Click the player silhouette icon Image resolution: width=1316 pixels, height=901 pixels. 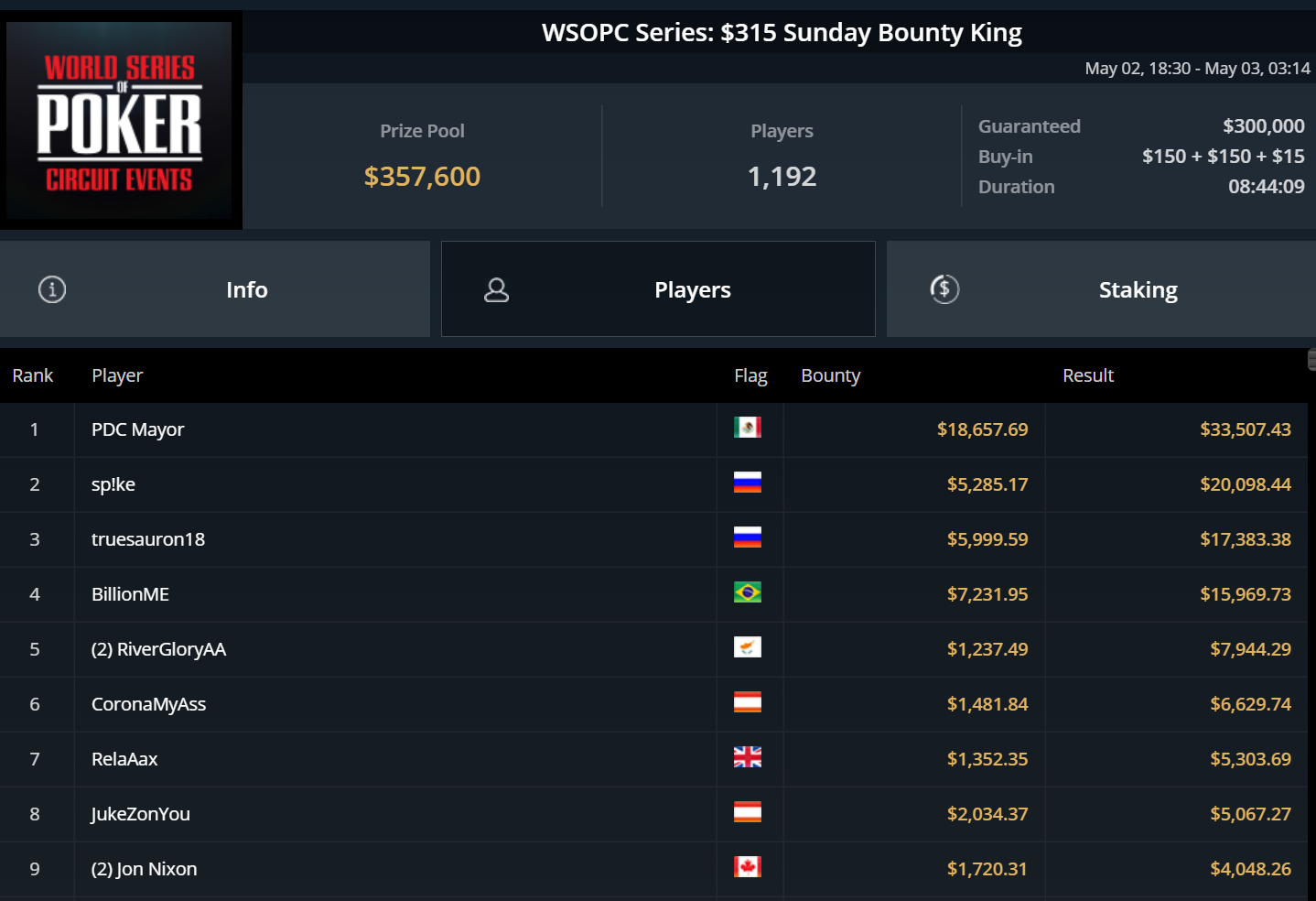click(x=496, y=290)
